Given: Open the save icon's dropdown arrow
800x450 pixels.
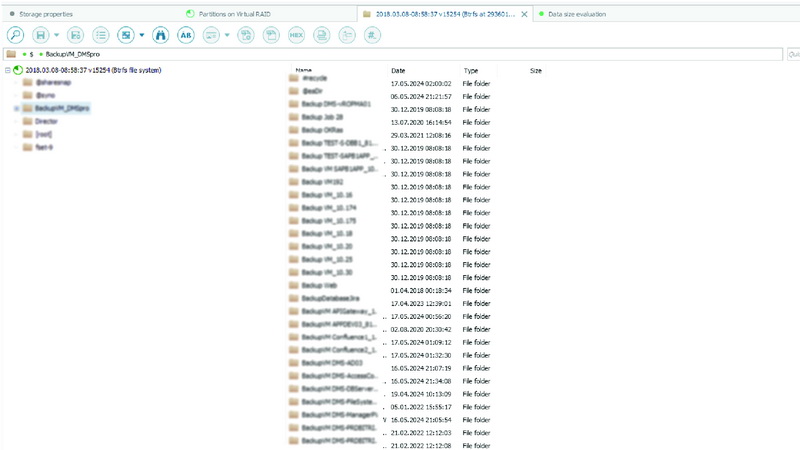Looking at the screenshot, I should tap(57, 35).
